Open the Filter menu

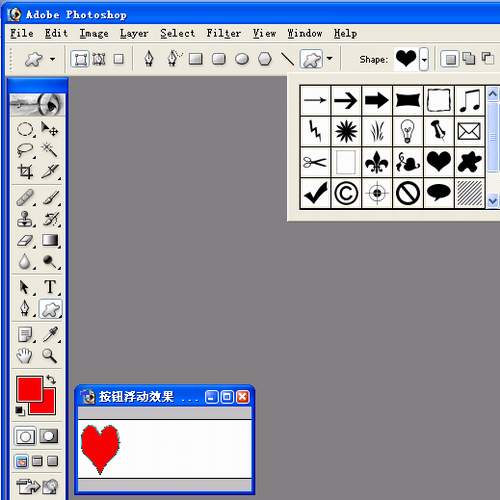[x=223, y=33]
